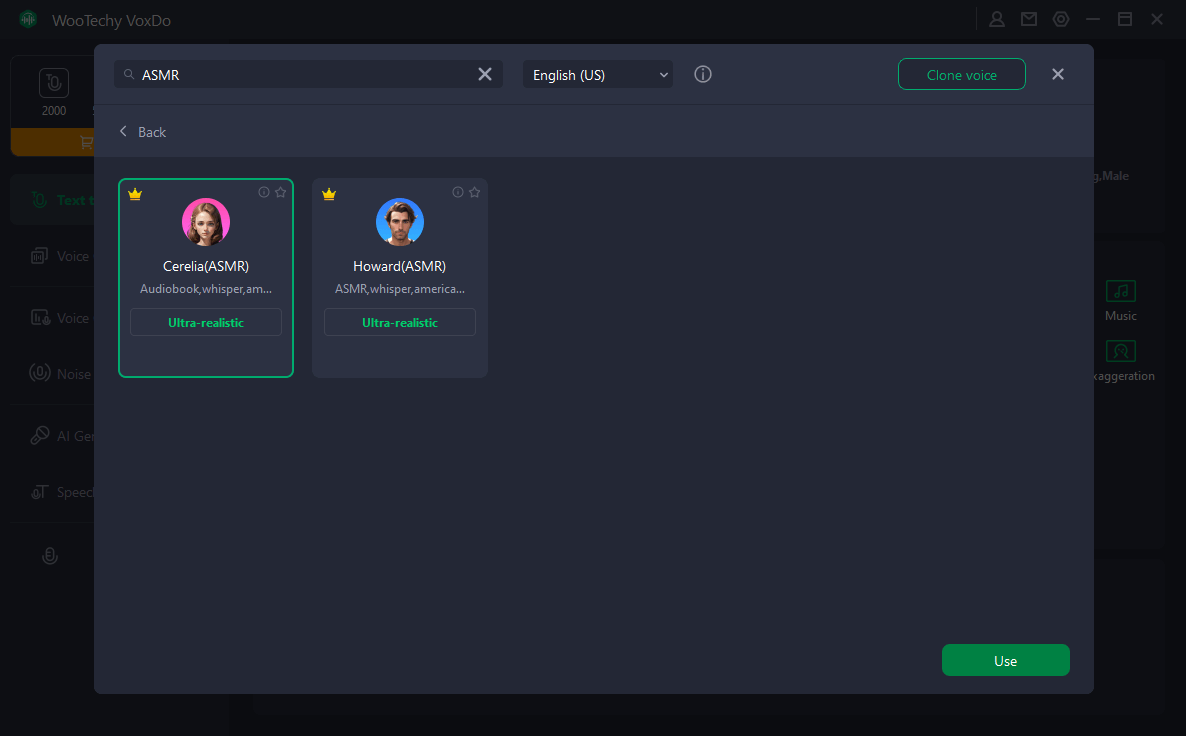Click the 'Audiobook,whisper,am...' tag text

[206, 289]
